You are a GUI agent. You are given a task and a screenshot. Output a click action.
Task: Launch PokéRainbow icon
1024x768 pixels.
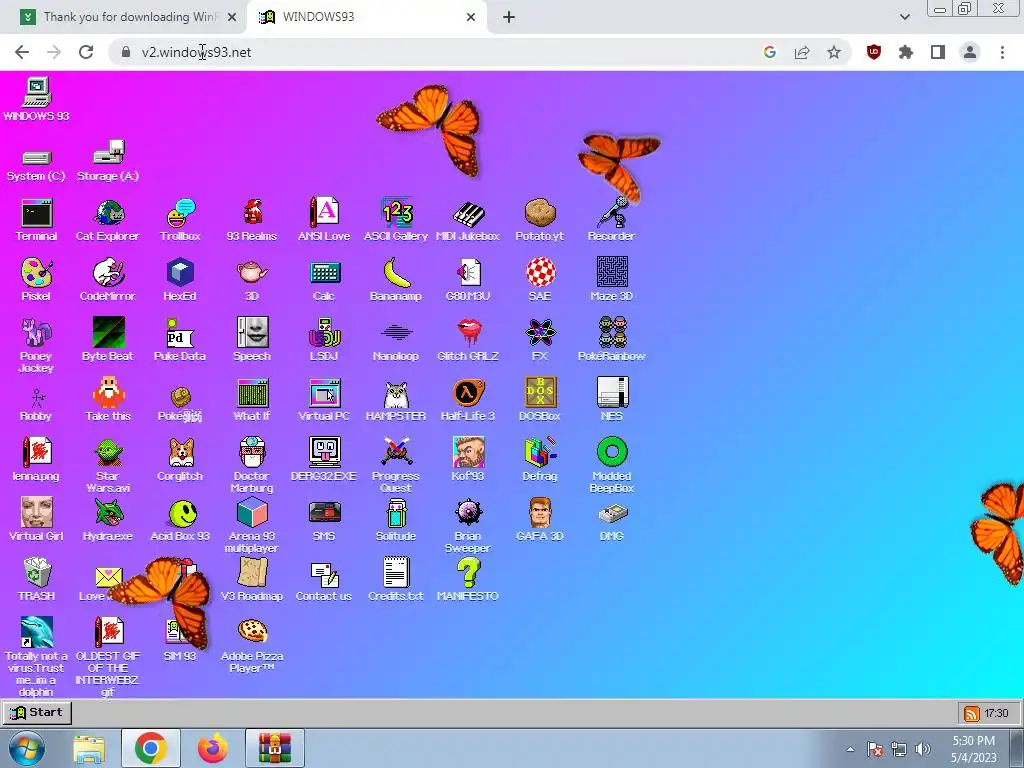pyautogui.click(x=612, y=340)
